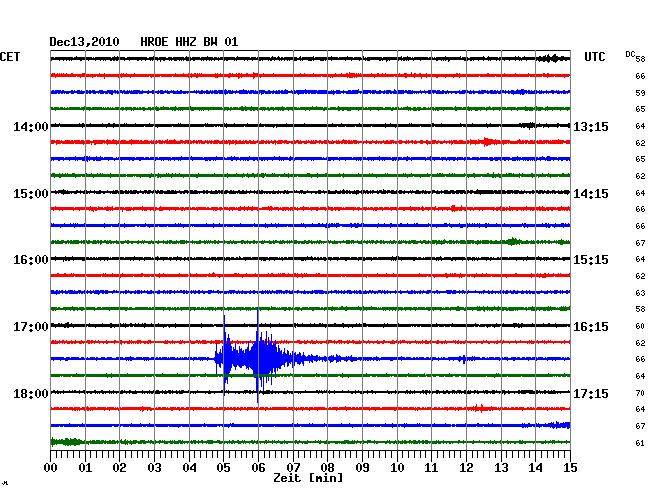Image resolution: width=650 pixels, height=494 pixels.
Task: Click the UTC timezone label
Action: (x=595, y=57)
